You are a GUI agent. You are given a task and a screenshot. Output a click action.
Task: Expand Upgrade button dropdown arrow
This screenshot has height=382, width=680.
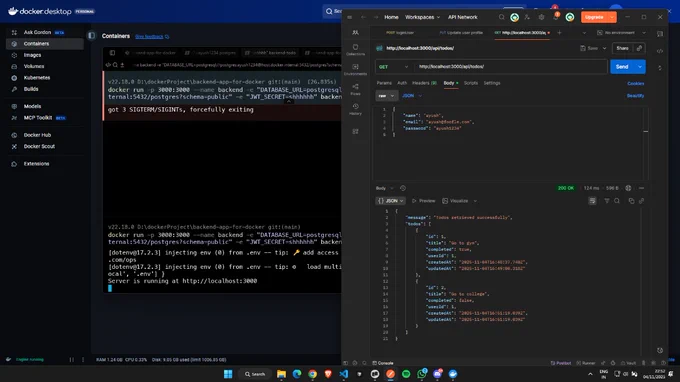[x=612, y=17]
